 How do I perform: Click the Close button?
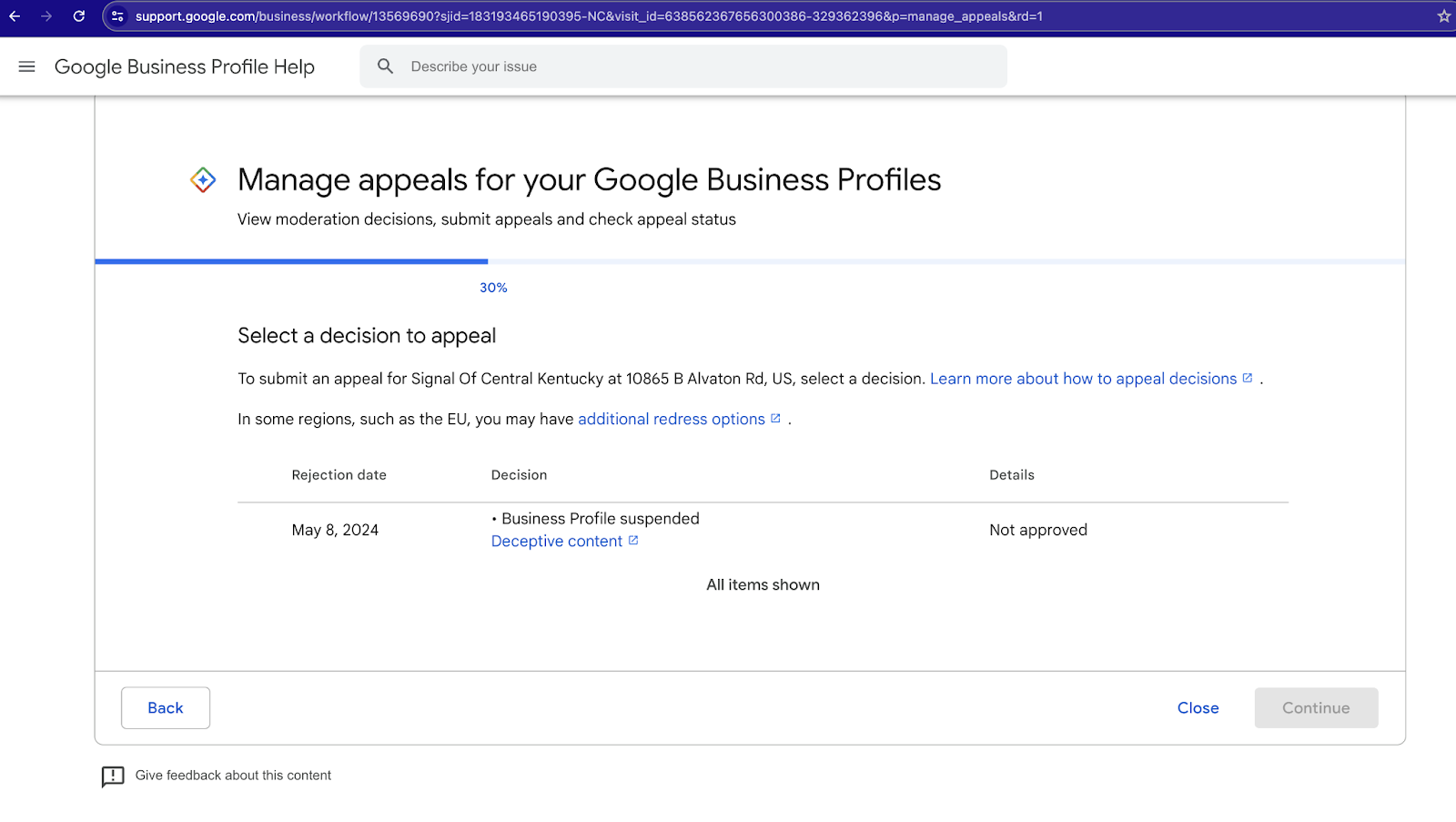click(1198, 707)
